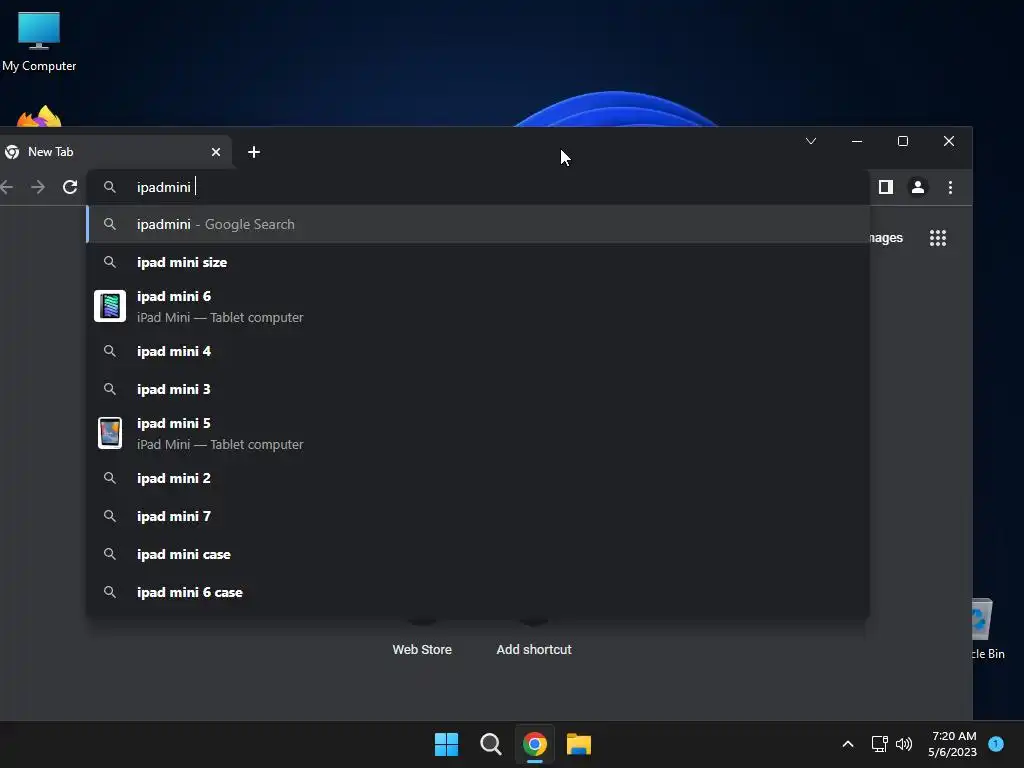This screenshot has width=1024, height=768.
Task: Show hidden system tray icons
Action: coord(848,744)
